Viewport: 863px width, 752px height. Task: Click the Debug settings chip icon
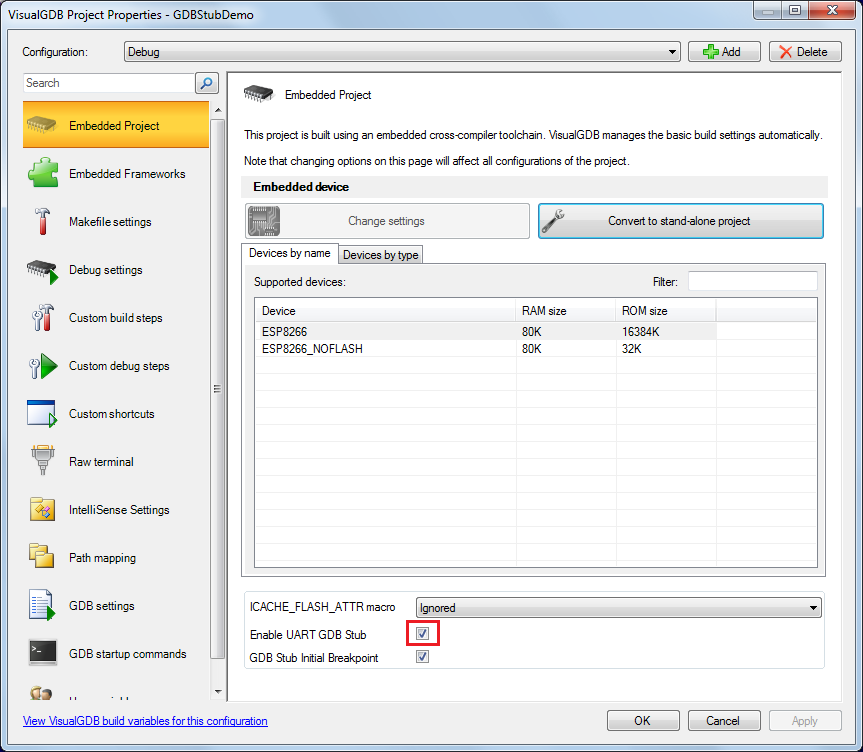click(x=42, y=271)
